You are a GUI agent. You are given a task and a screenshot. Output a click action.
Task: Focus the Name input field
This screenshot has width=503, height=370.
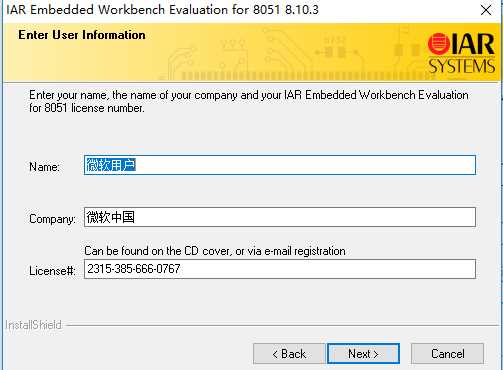click(280, 165)
